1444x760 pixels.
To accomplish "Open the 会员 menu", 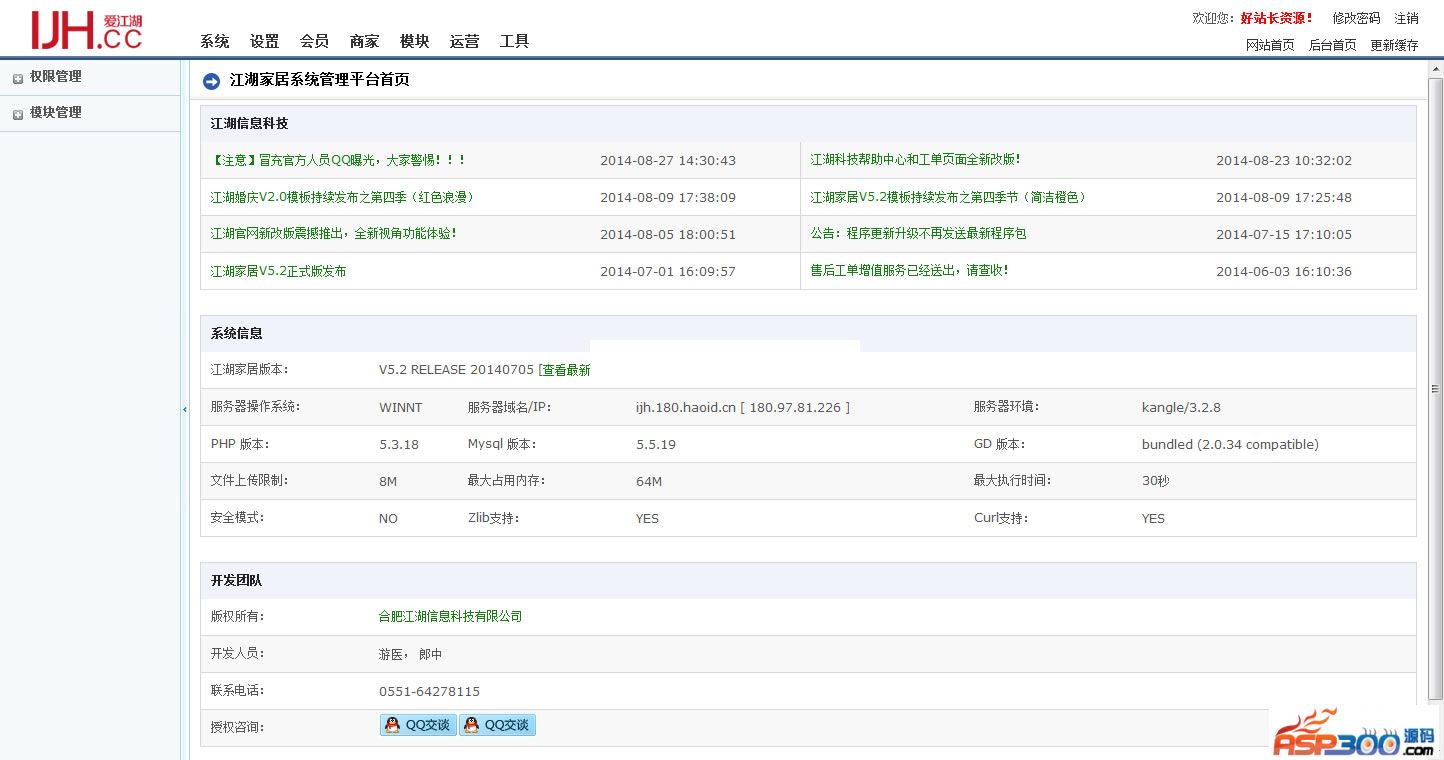I will [x=314, y=41].
